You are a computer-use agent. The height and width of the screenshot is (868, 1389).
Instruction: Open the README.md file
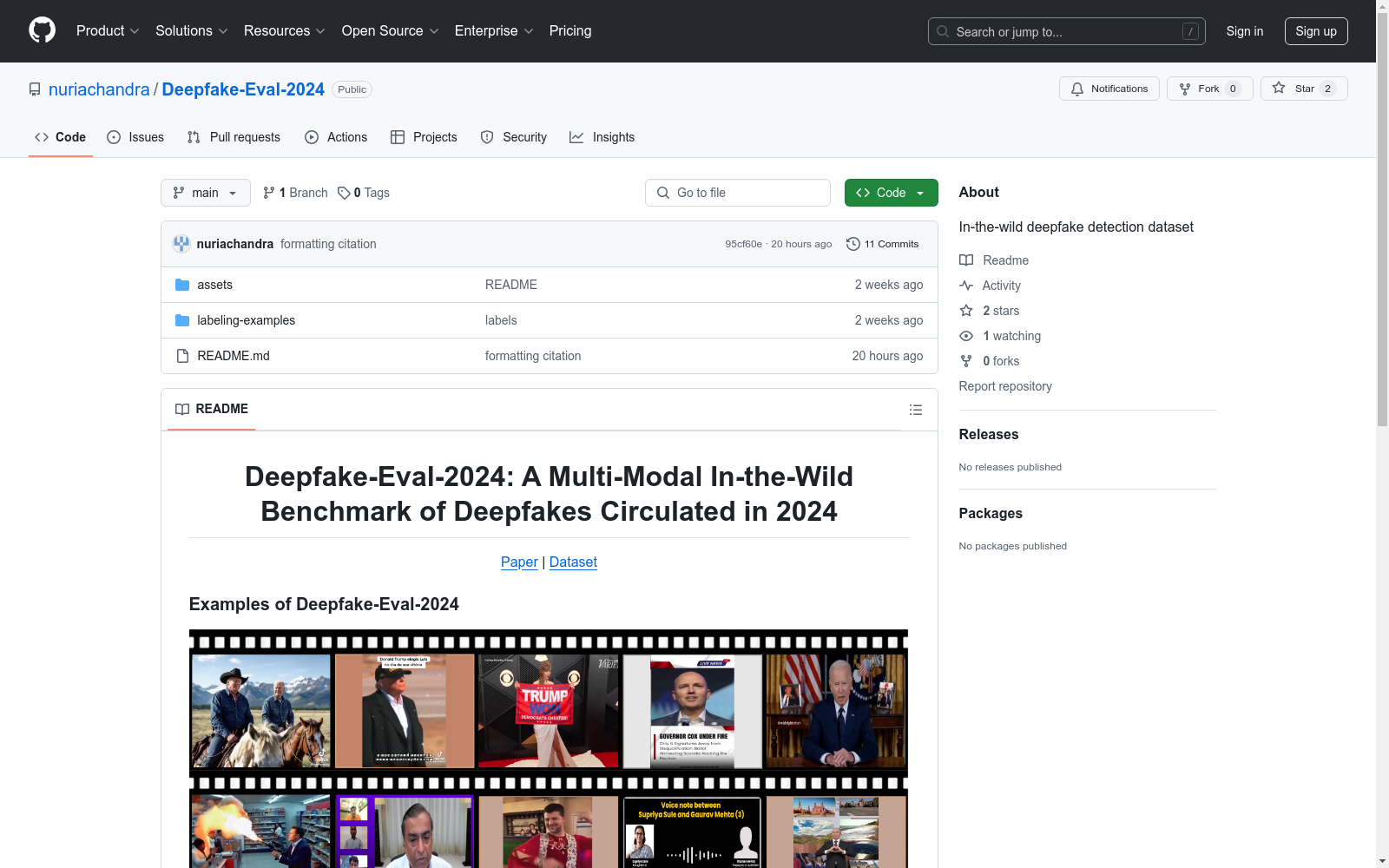tap(234, 356)
